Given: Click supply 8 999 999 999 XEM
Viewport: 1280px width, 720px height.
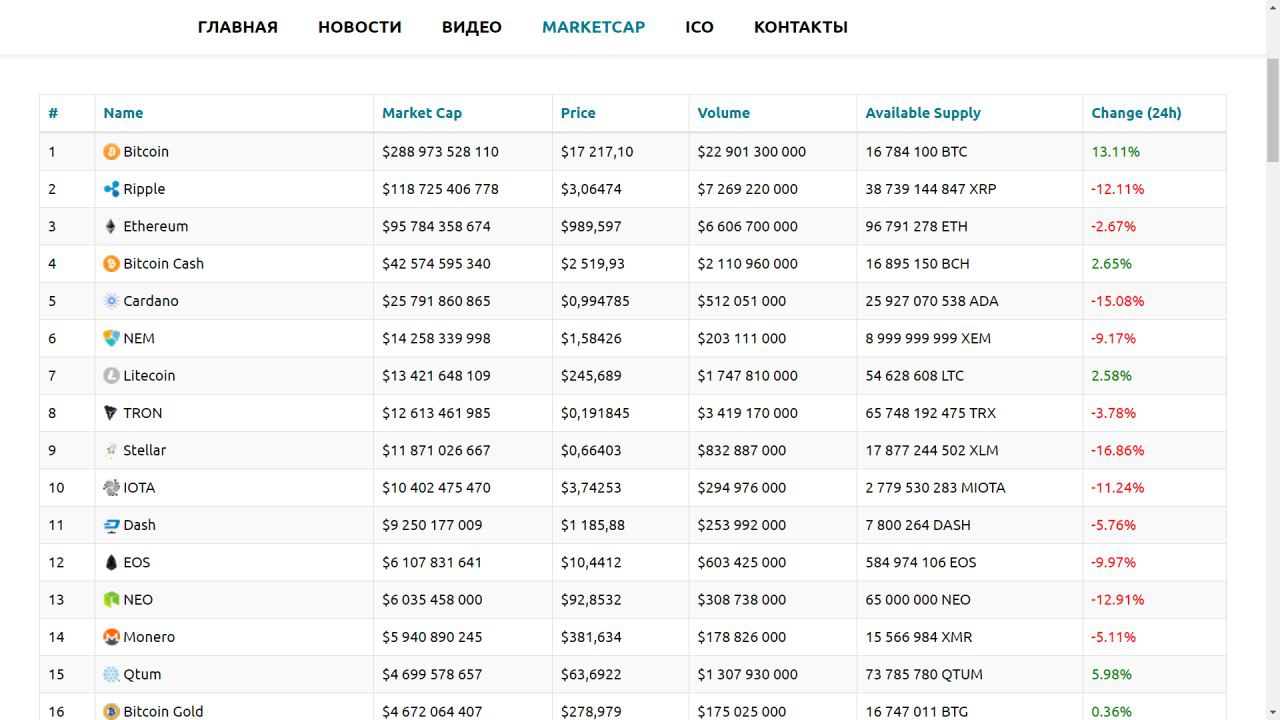Looking at the screenshot, I should (x=929, y=338).
